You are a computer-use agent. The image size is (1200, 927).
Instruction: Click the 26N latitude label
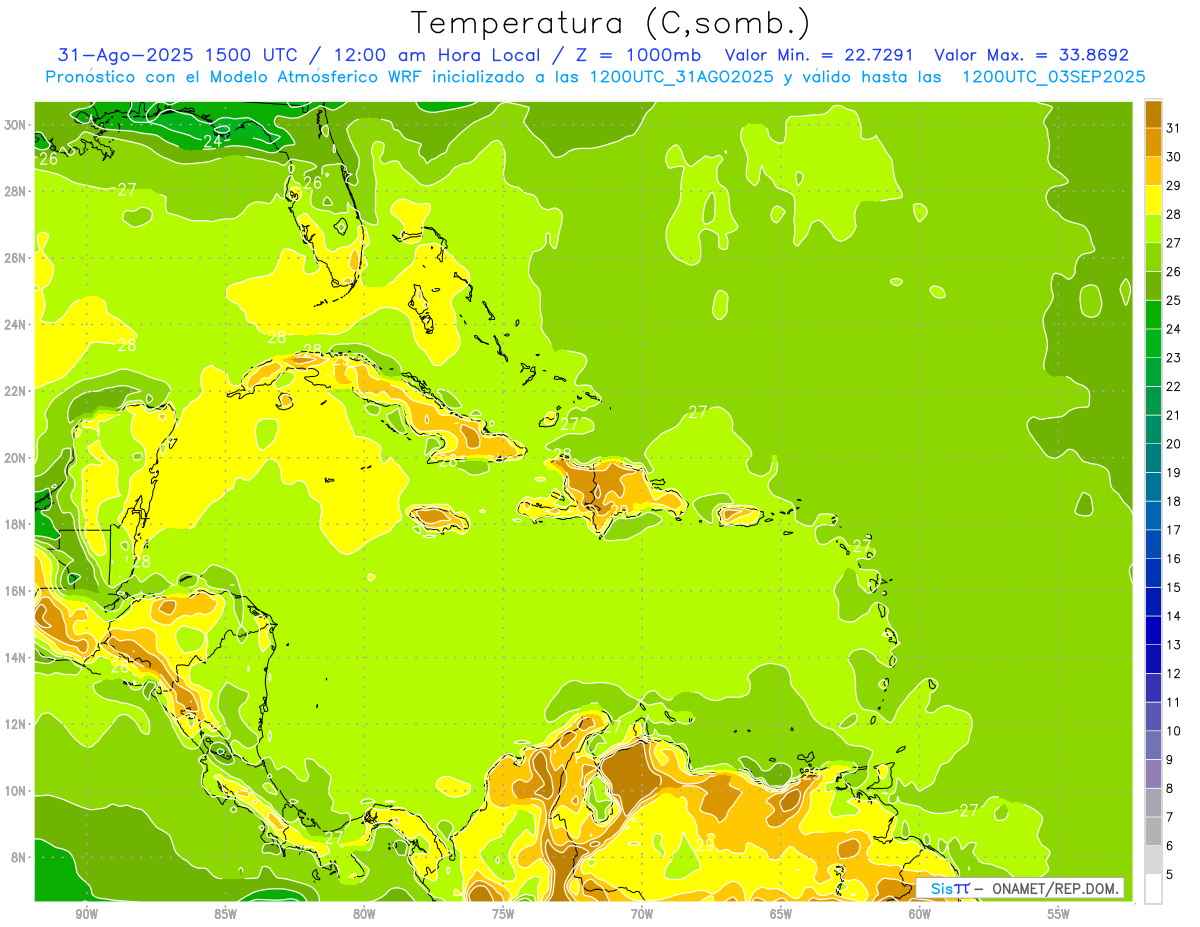click(x=17, y=258)
